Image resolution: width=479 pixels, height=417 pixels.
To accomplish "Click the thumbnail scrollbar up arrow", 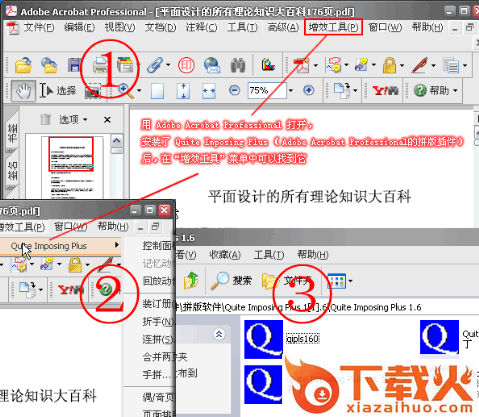I will point(116,141).
